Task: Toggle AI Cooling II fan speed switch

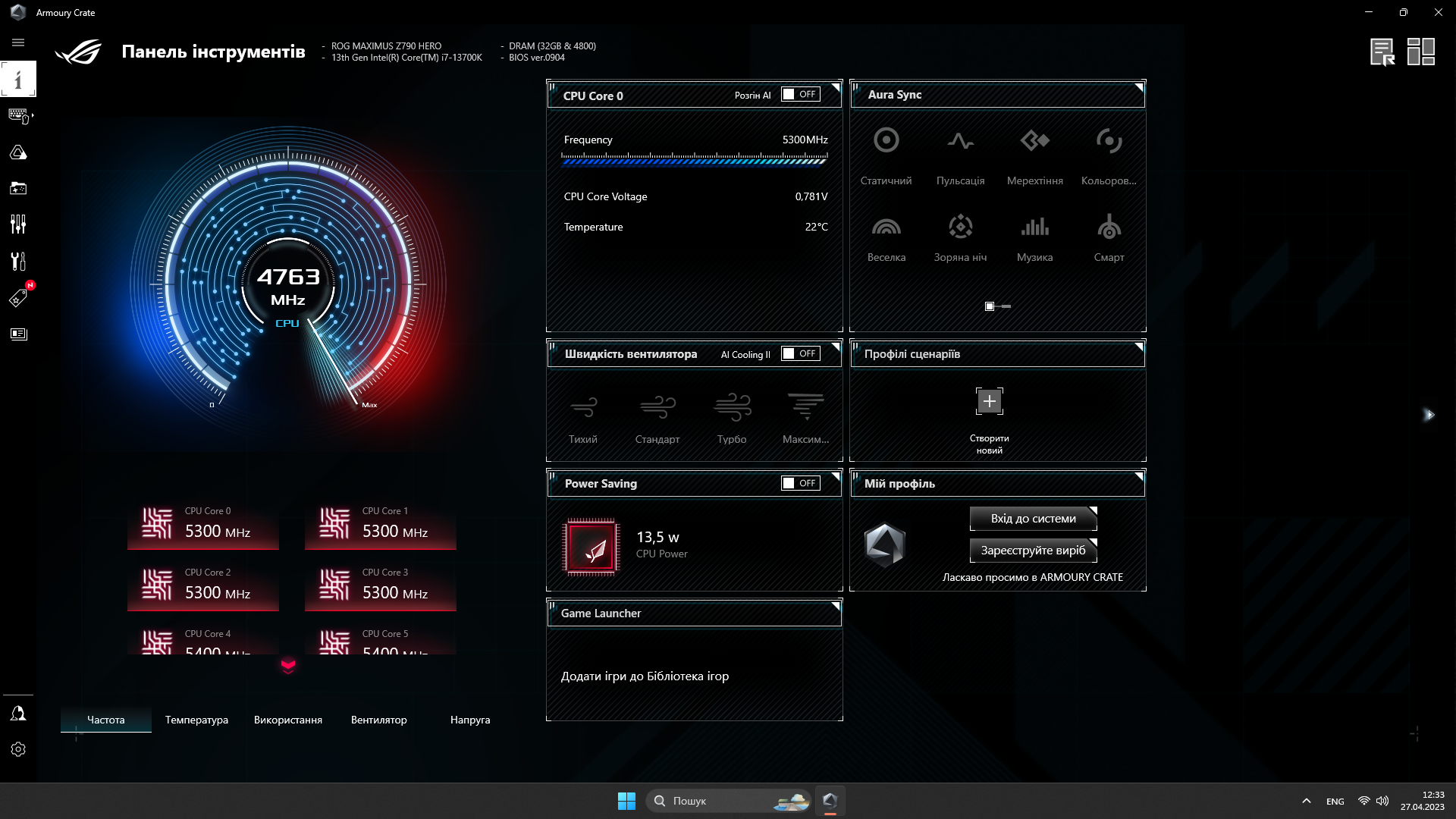Action: point(800,353)
